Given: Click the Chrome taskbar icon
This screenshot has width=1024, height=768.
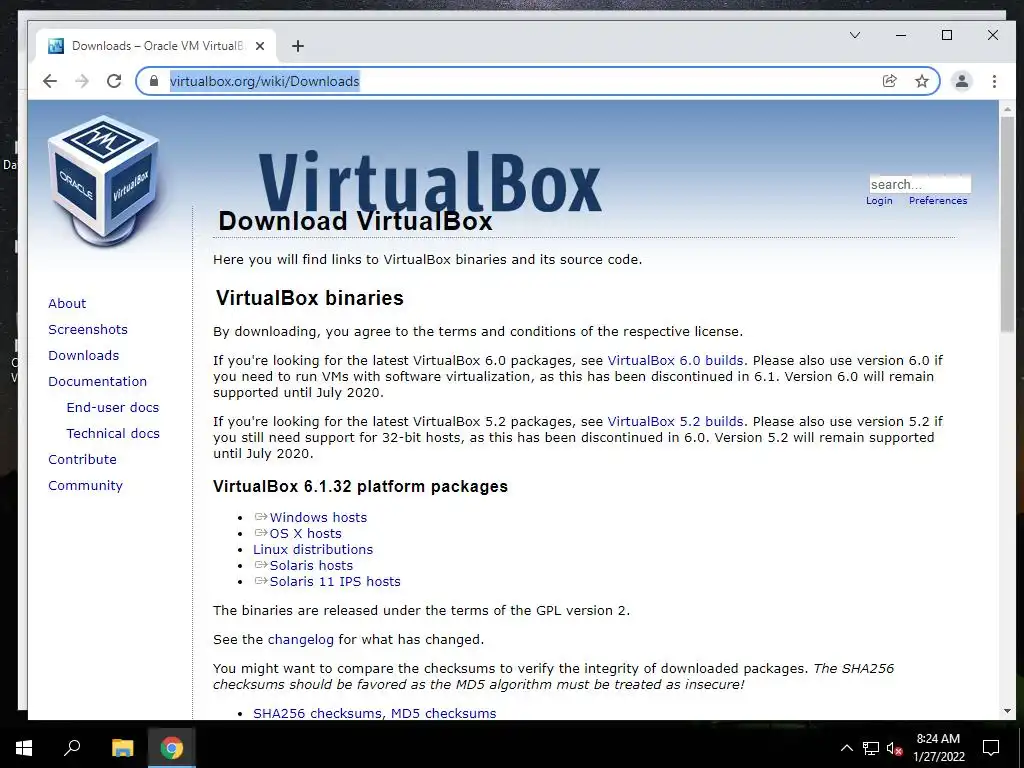Looking at the screenshot, I should (x=172, y=748).
